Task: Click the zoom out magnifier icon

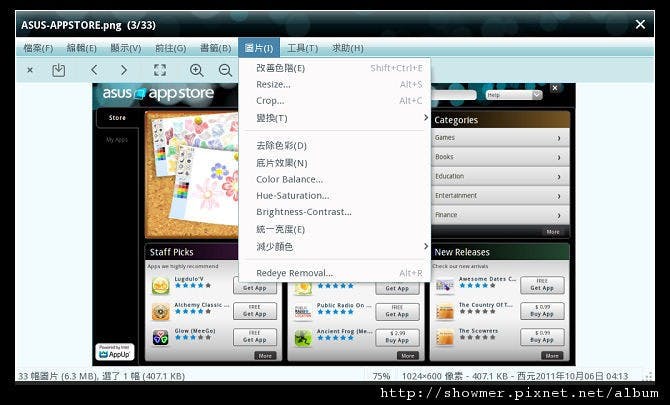Action: pyautogui.click(x=225, y=70)
